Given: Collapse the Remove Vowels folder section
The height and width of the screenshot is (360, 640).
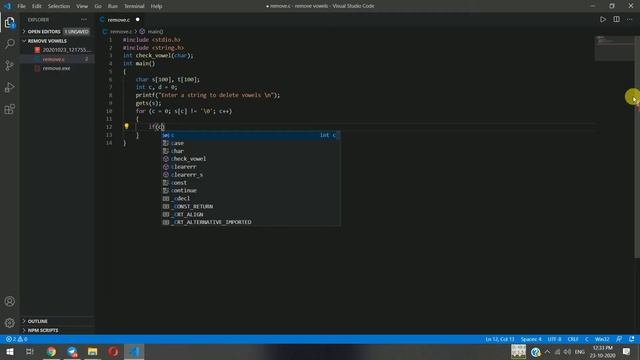Looking at the screenshot, I should (x=57, y=41).
